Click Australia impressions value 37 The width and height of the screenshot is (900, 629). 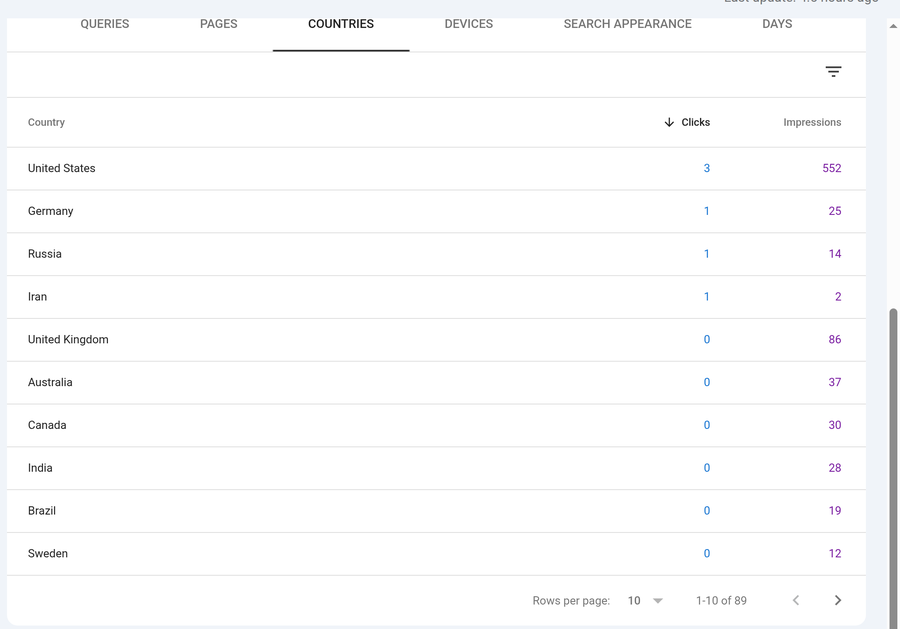[835, 382]
